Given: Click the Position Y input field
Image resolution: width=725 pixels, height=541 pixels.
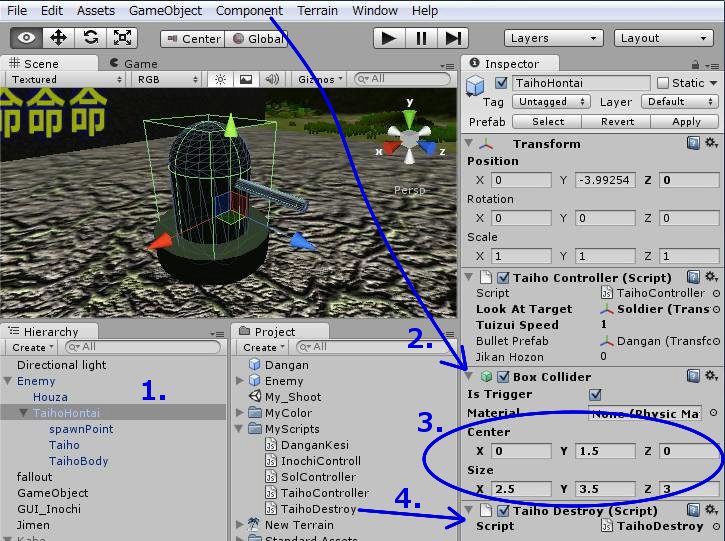Looking at the screenshot, I should (605, 180).
